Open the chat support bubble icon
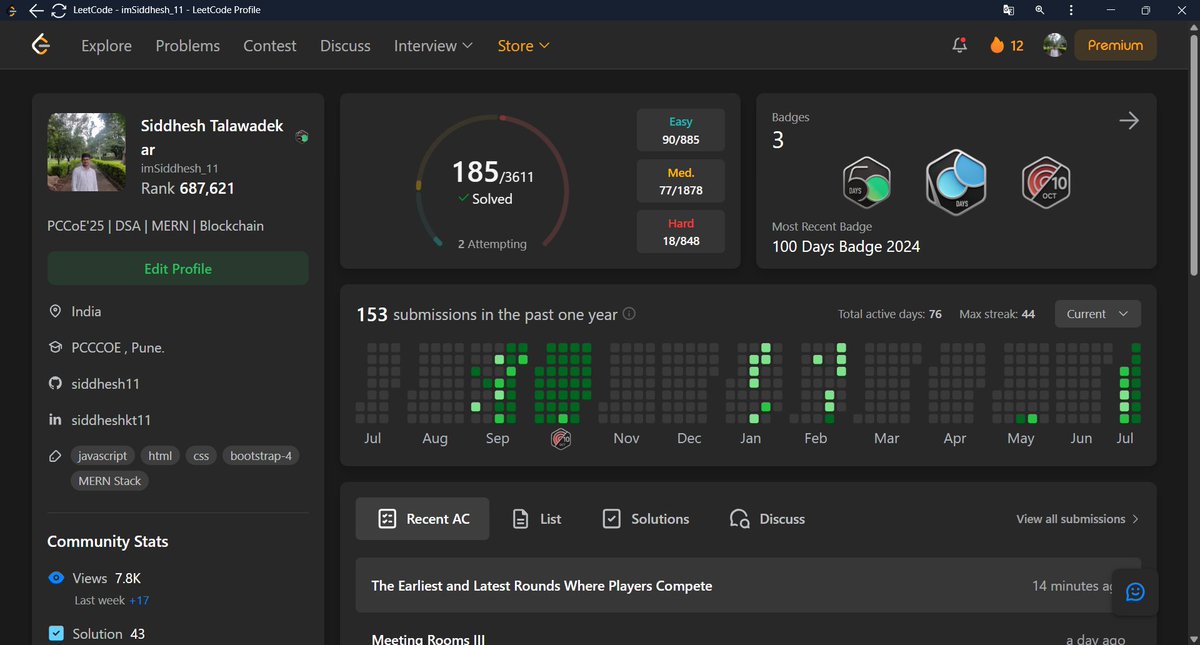1200x645 pixels. point(1135,592)
